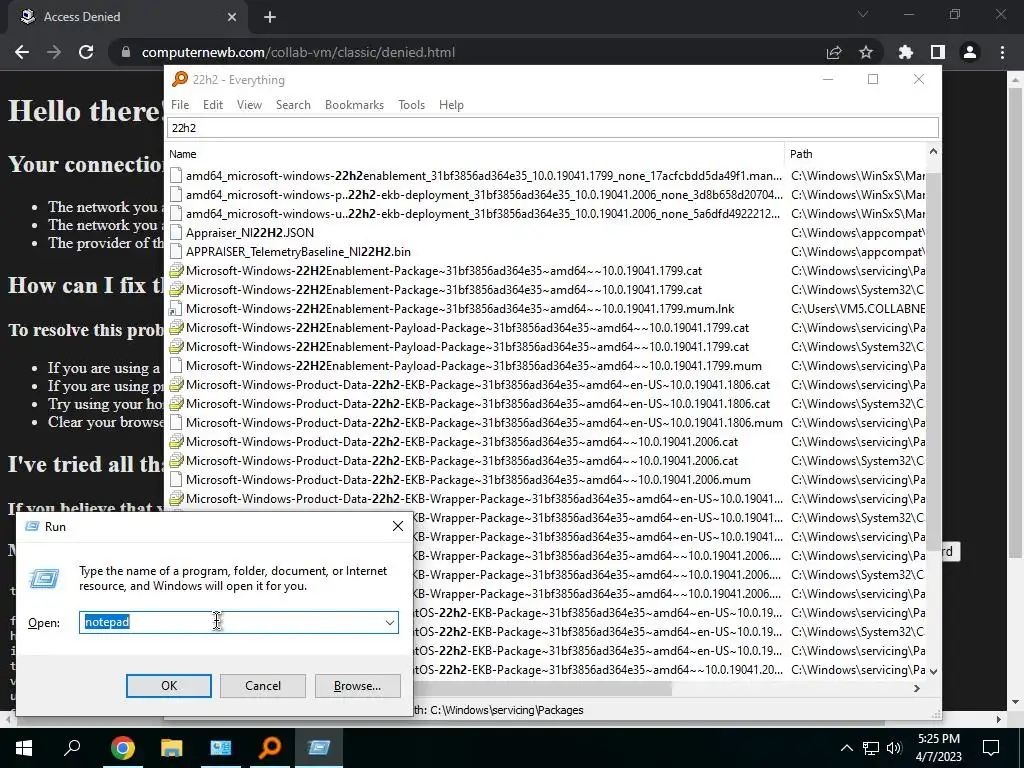Select Product-Data-22h2-EKB-Package 2006.mum row
The height and width of the screenshot is (768, 1024).
546,479
